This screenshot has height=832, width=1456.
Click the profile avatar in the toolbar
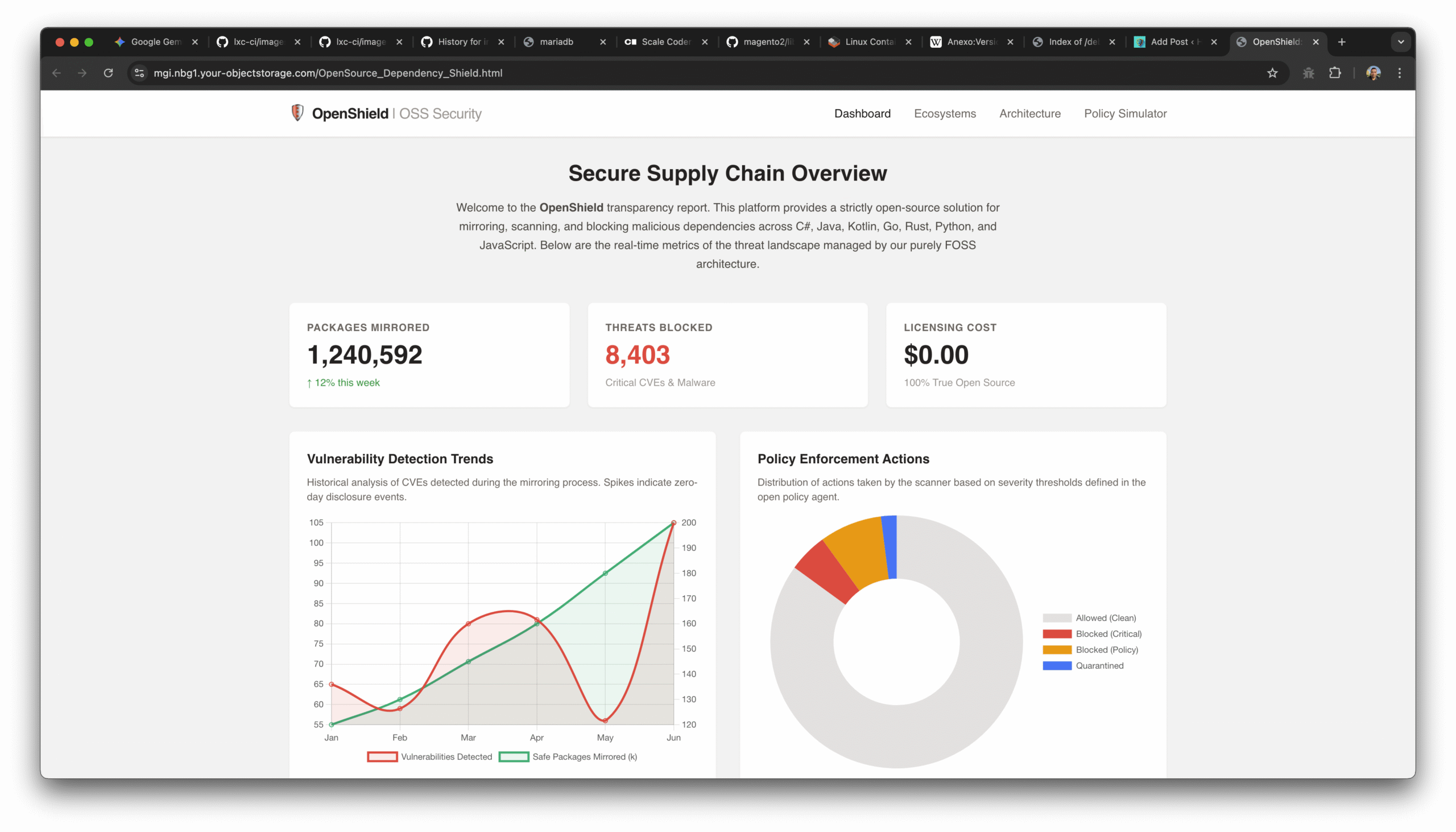click(1374, 73)
